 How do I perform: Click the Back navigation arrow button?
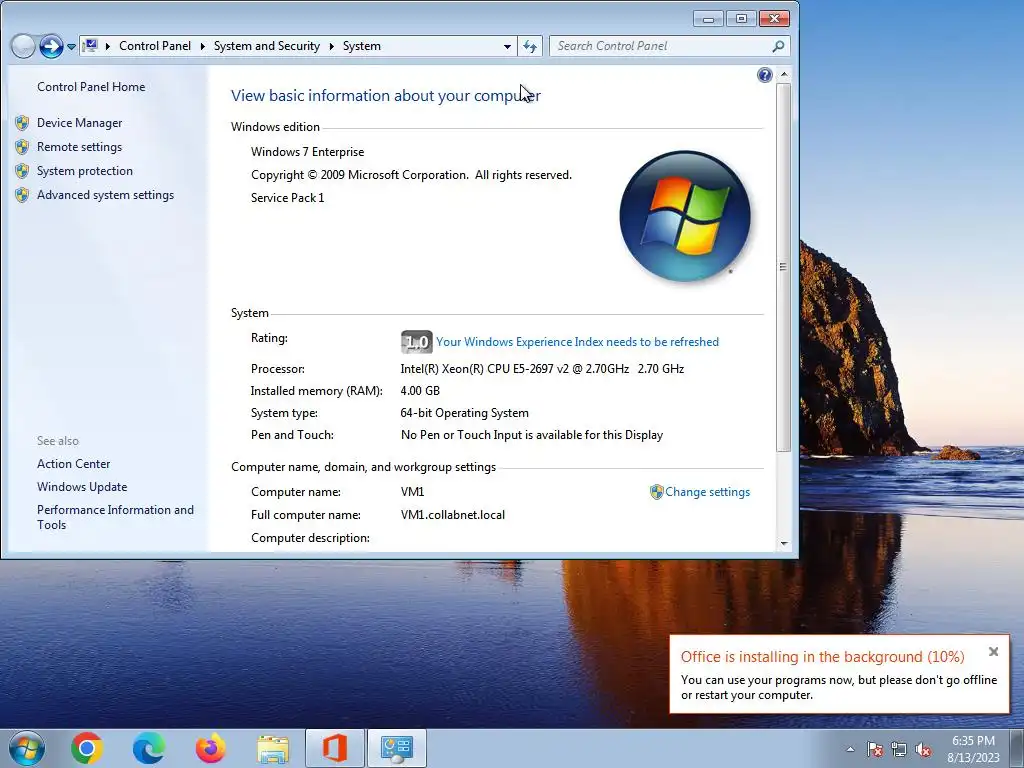tap(23, 46)
